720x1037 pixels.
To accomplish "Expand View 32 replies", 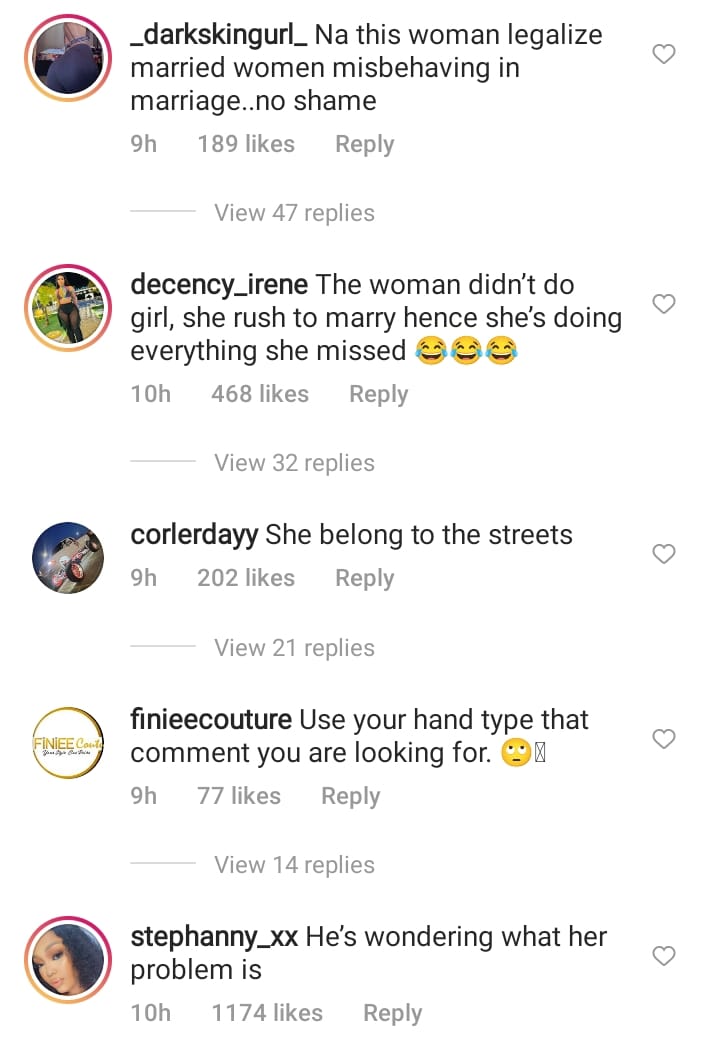I will point(294,463).
